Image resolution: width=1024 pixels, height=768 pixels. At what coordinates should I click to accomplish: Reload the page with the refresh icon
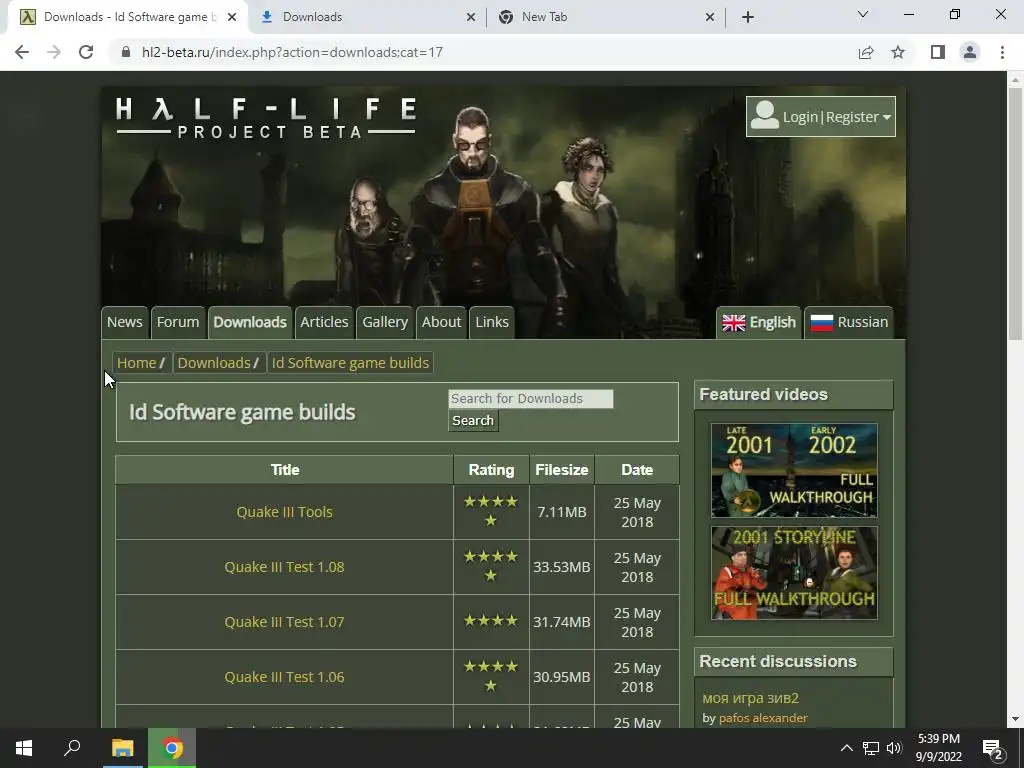pos(86,52)
